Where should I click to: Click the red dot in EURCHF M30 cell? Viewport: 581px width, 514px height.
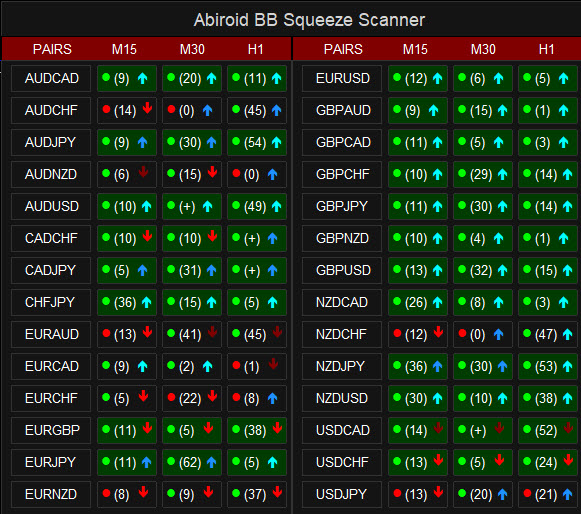[171, 397]
